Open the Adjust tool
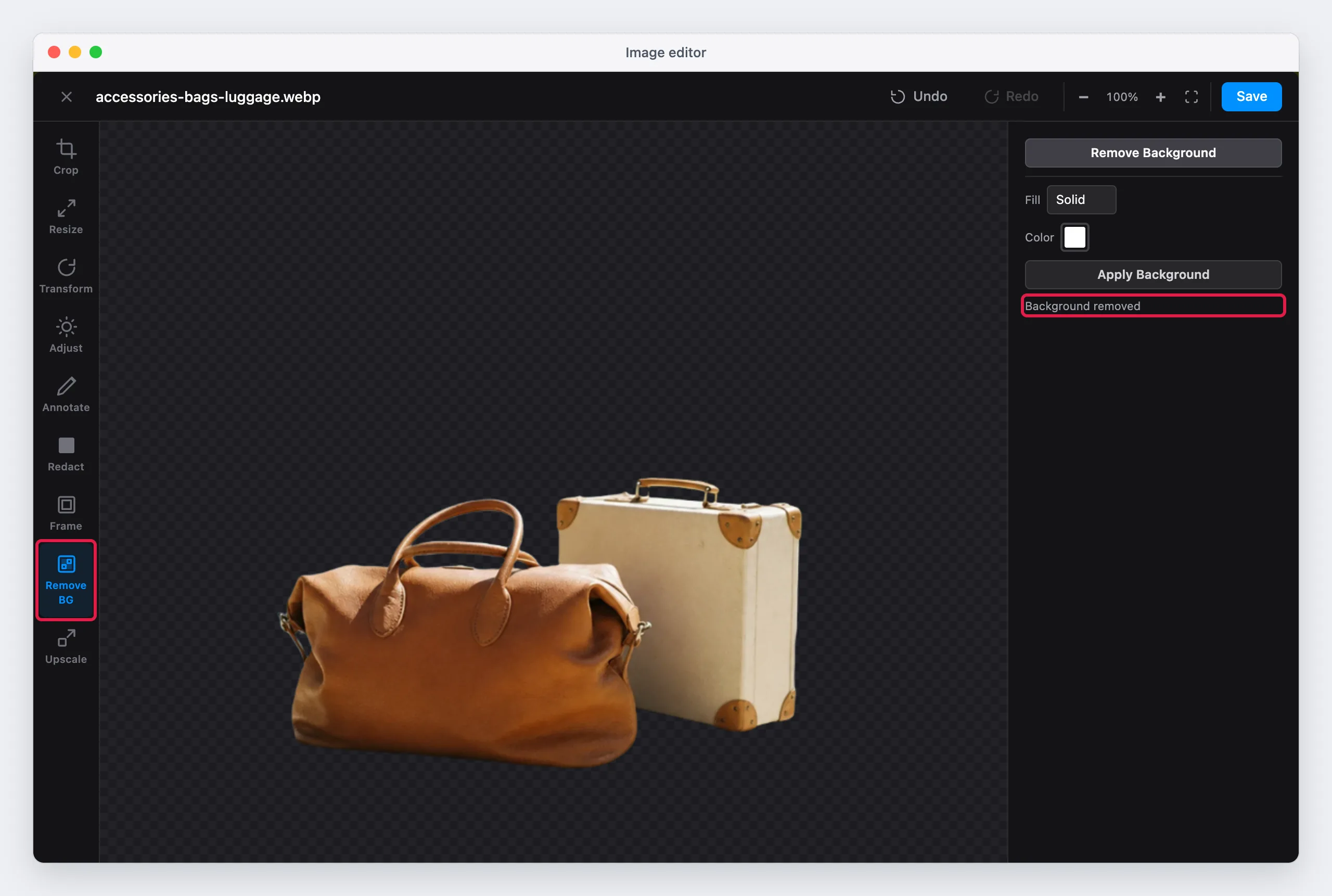1332x896 pixels. pos(66,336)
